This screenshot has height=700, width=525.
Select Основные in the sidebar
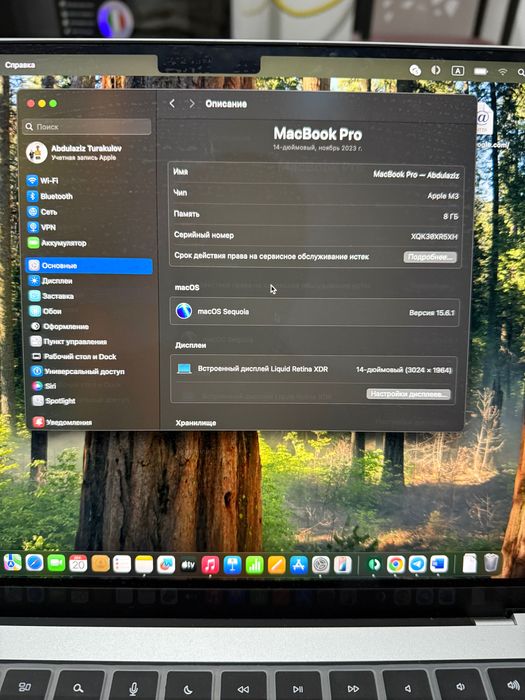[88, 266]
